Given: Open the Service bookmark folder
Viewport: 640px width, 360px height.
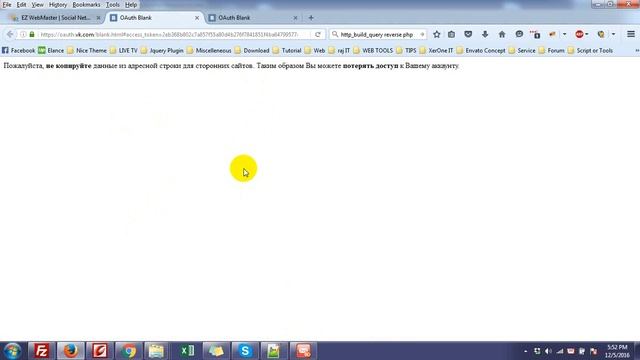Looking at the screenshot, I should point(522,51).
